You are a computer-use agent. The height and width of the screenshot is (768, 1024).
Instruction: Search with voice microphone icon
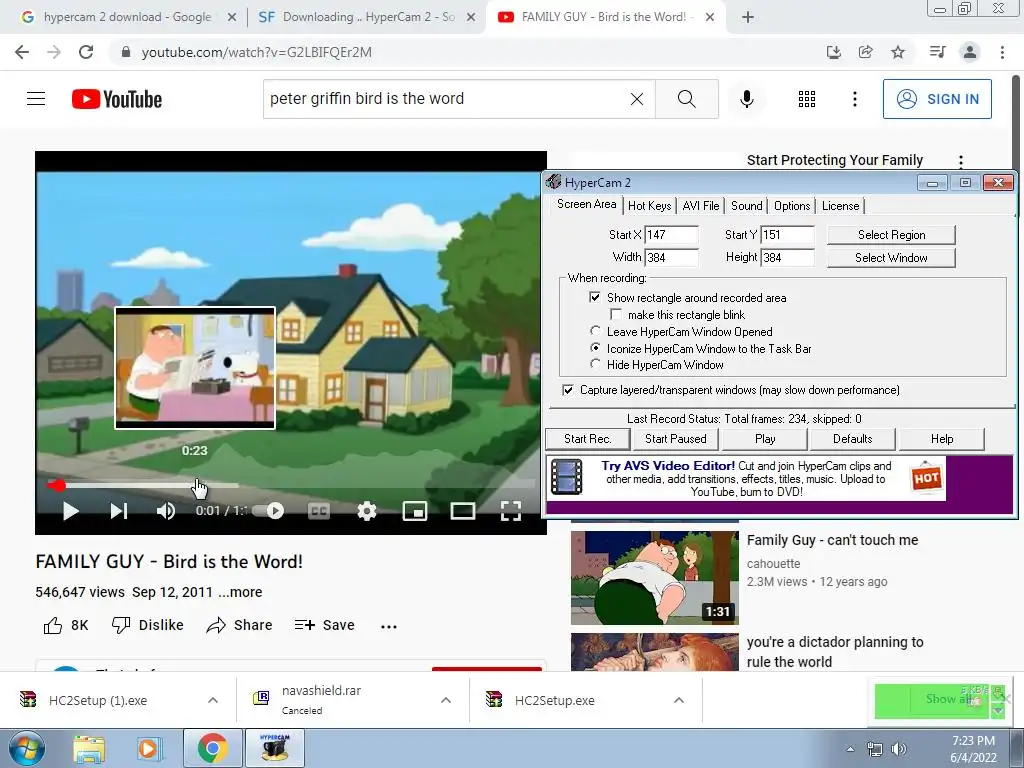tap(747, 99)
